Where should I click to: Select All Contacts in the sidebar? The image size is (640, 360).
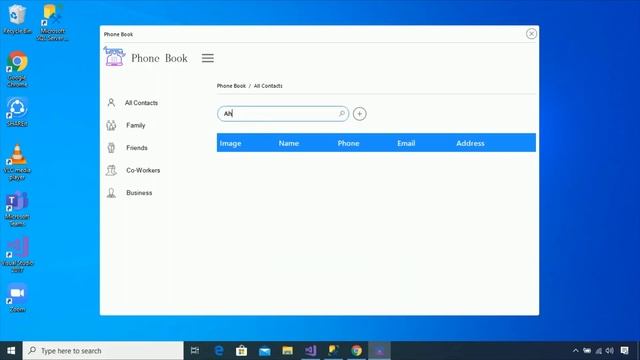pos(141,103)
